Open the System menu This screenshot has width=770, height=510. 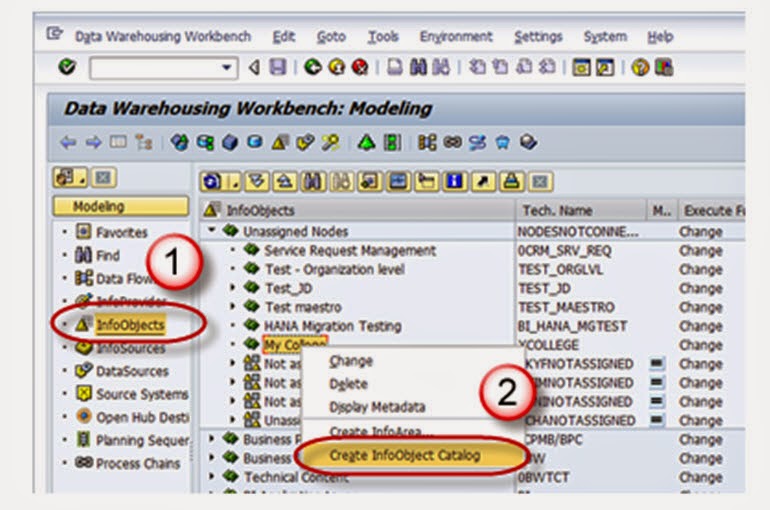[x=605, y=36]
